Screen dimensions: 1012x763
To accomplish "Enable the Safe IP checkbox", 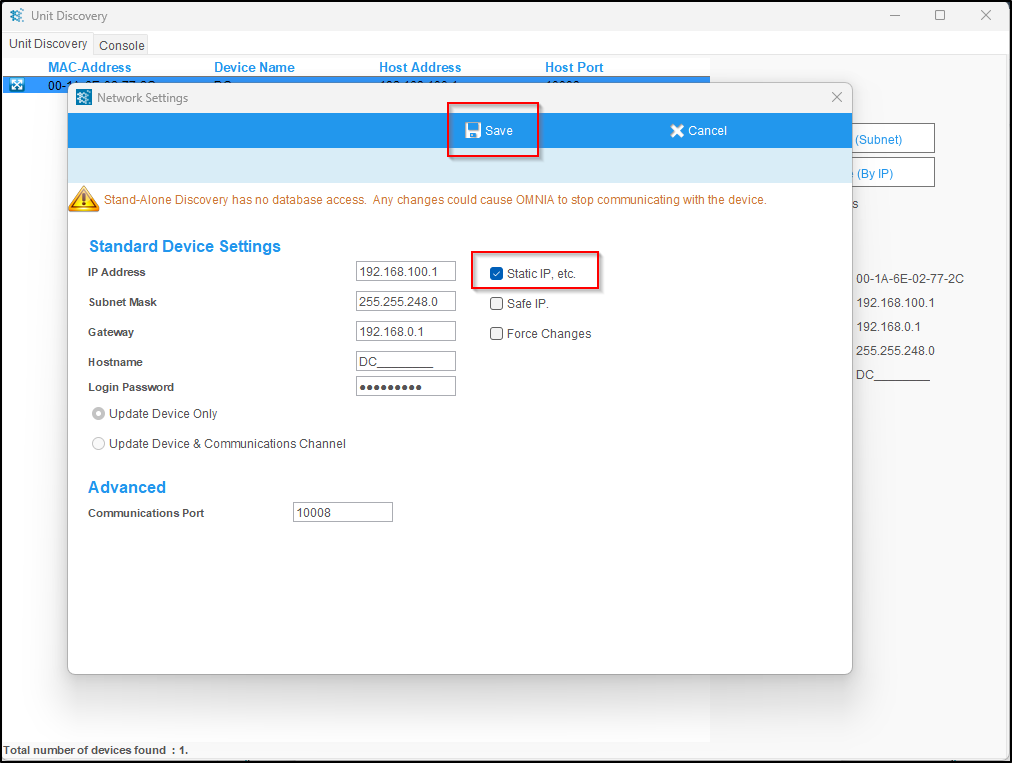I will pyautogui.click(x=497, y=304).
